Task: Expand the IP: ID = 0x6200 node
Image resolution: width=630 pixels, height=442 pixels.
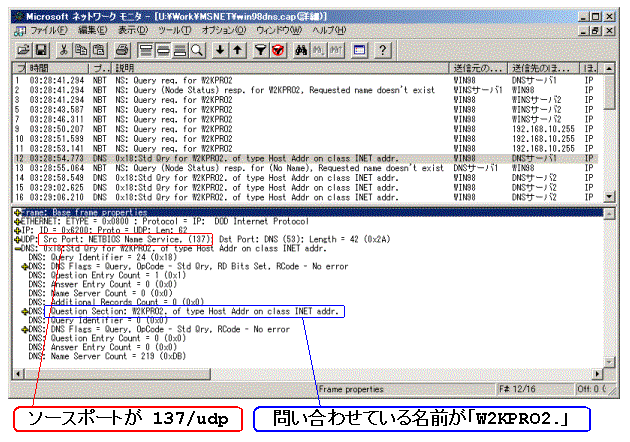Action: (17, 231)
